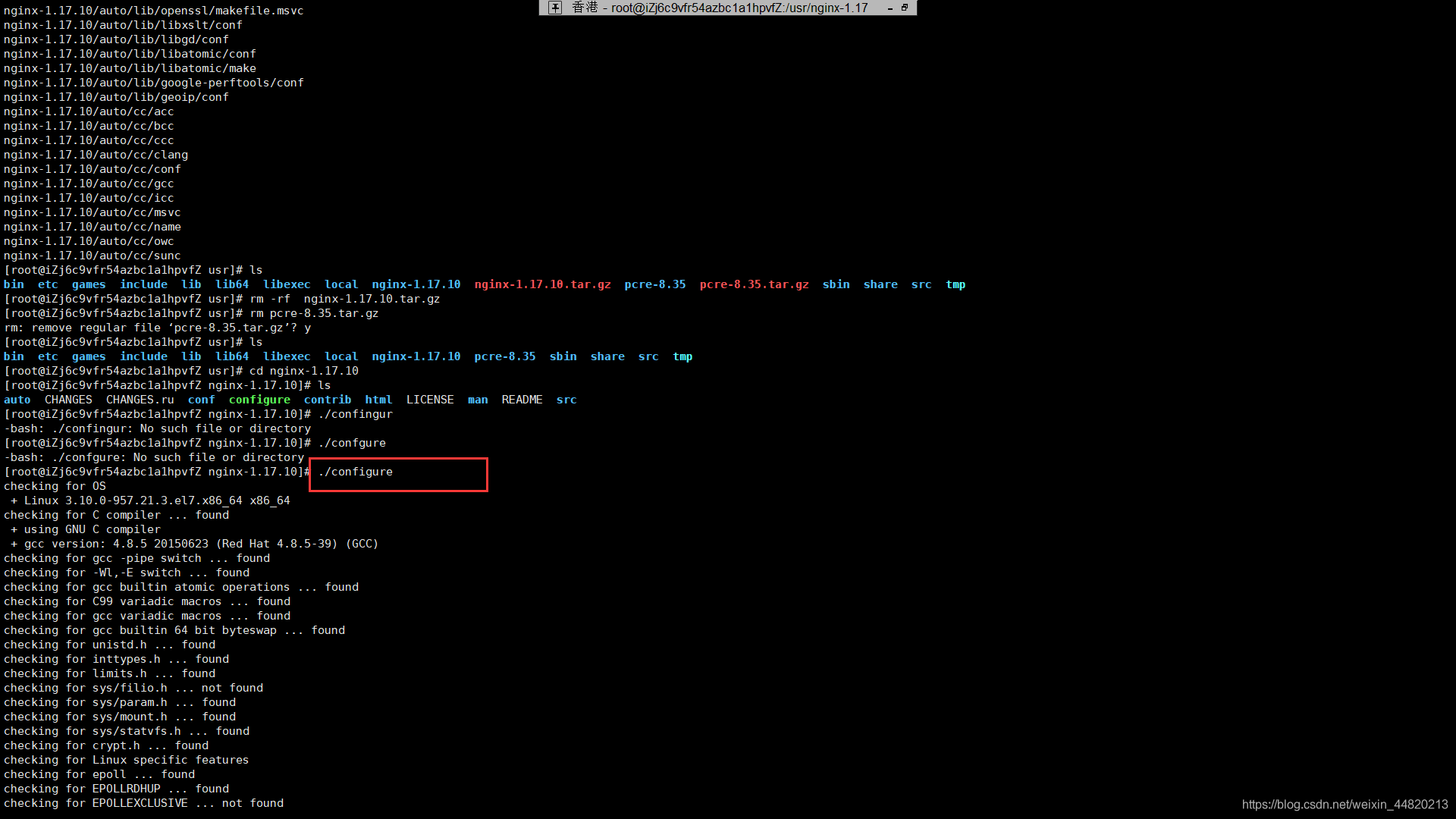The height and width of the screenshot is (819, 1456).
Task: Click the red pcre-8.35.tar.gz archive name
Action: [x=754, y=284]
